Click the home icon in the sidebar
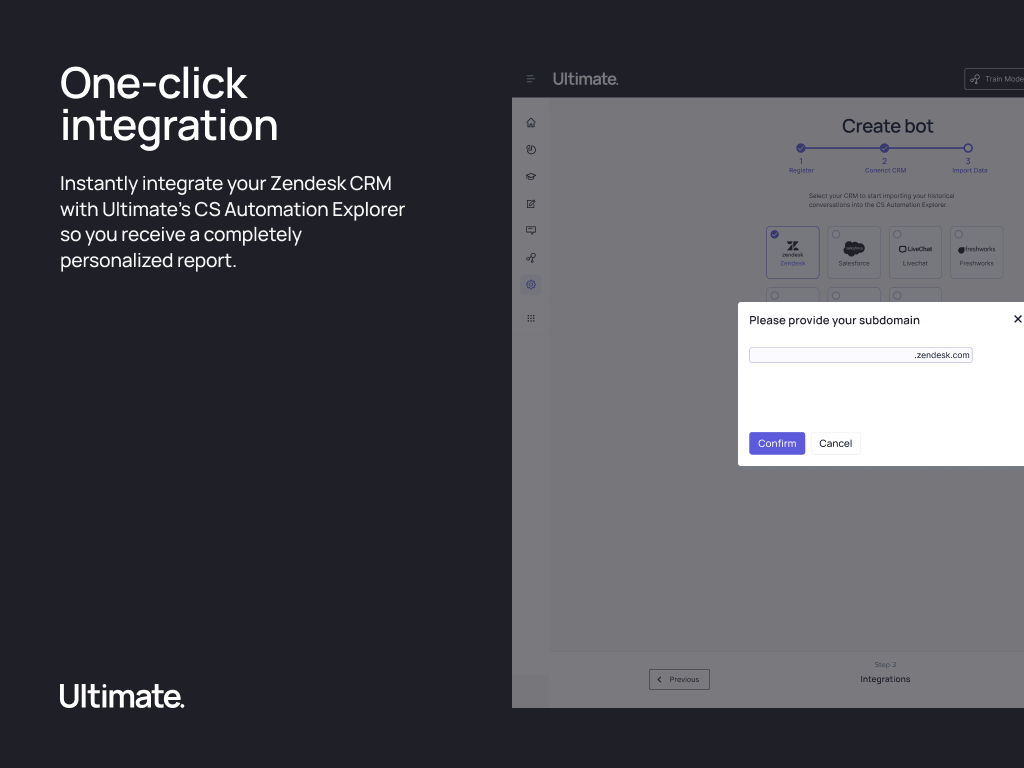 [531, 123]
